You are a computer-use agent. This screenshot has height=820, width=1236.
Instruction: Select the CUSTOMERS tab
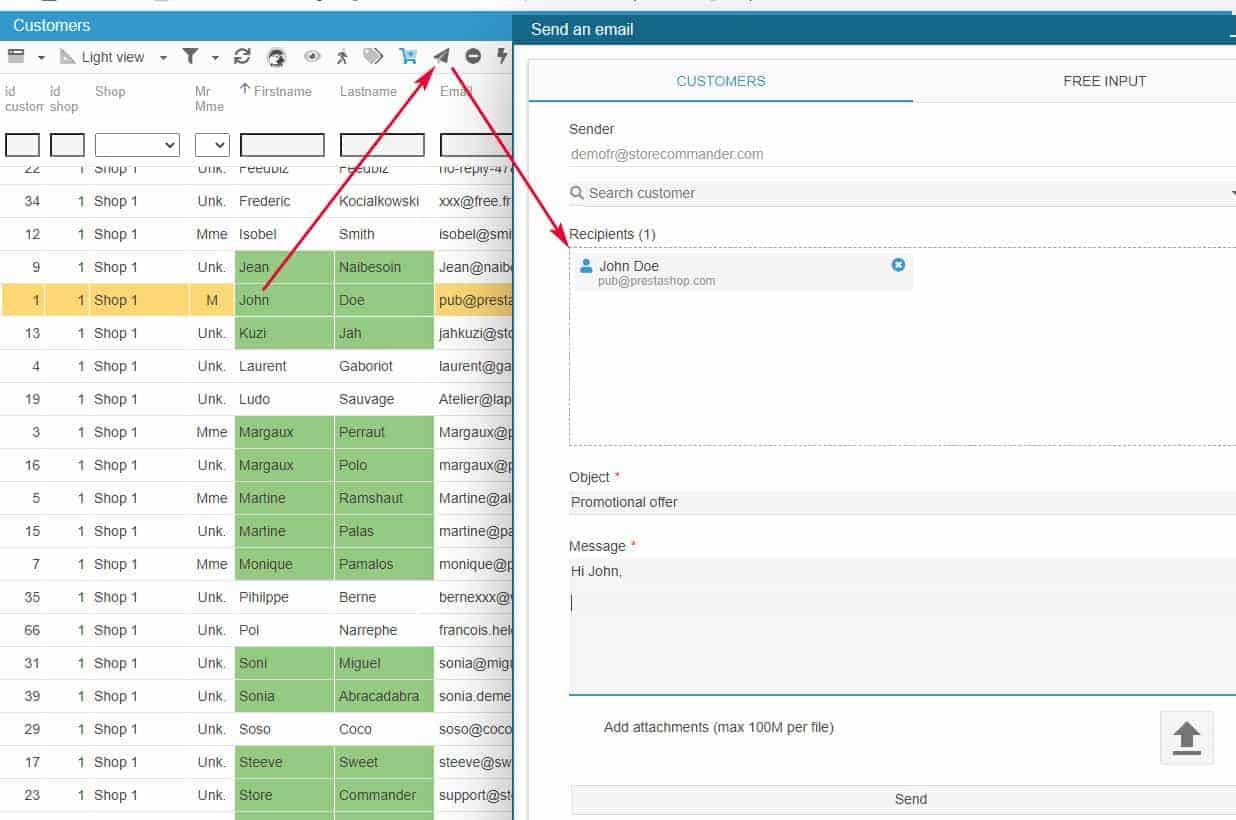coord(720,81)
